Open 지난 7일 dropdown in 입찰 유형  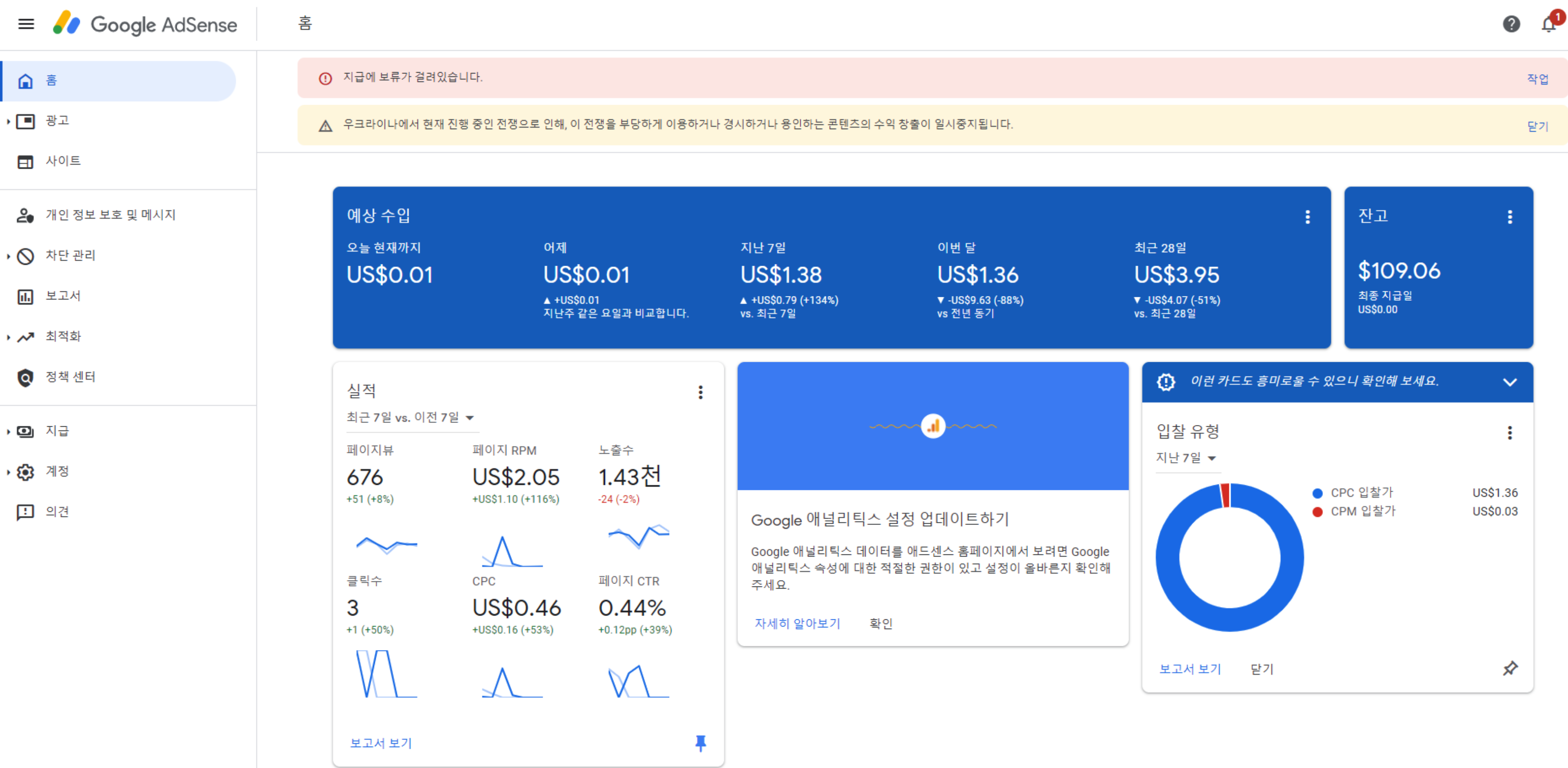(x=1185, y=458)
